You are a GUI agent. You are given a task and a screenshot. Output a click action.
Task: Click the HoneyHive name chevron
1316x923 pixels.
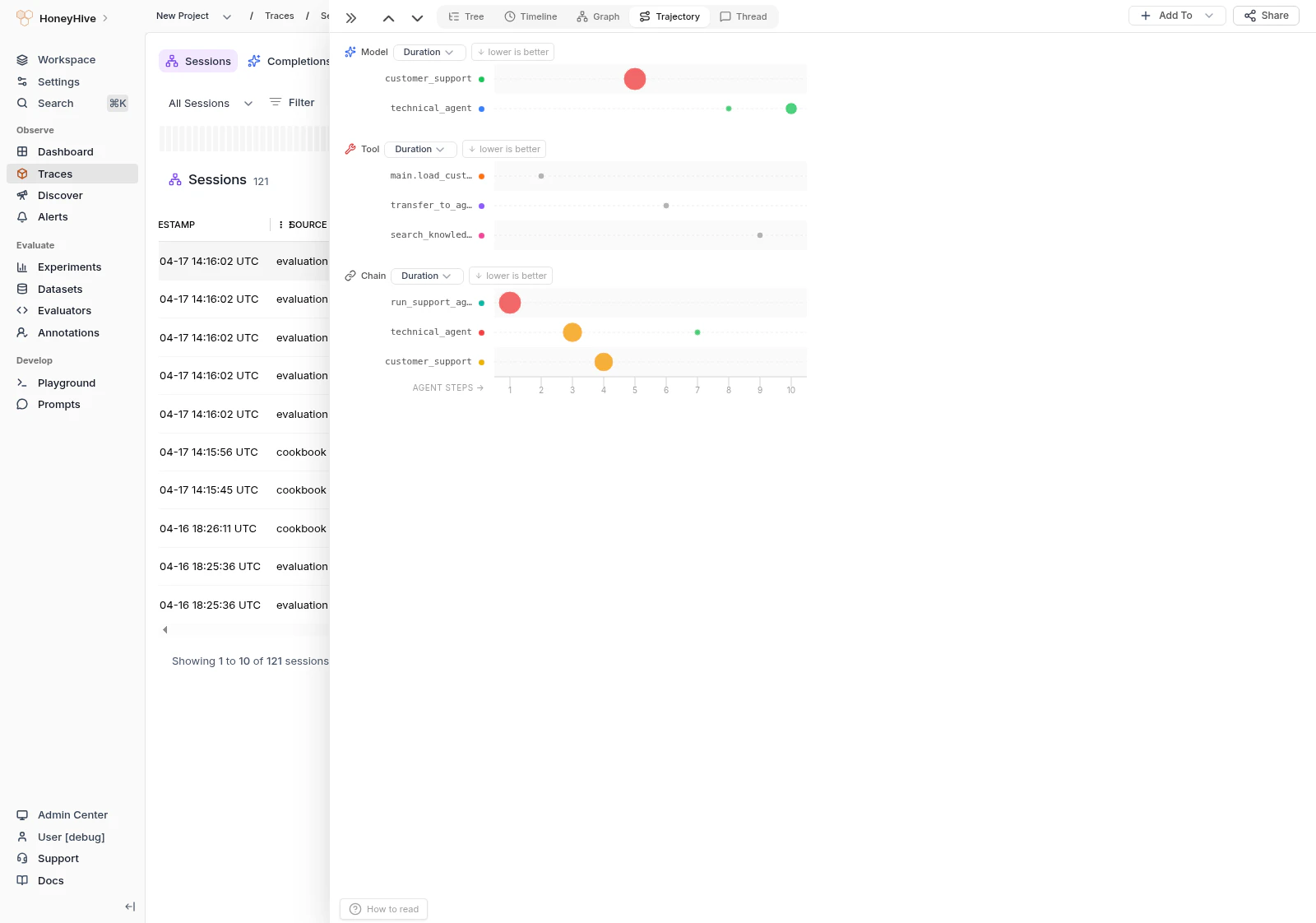pos(105,18)
